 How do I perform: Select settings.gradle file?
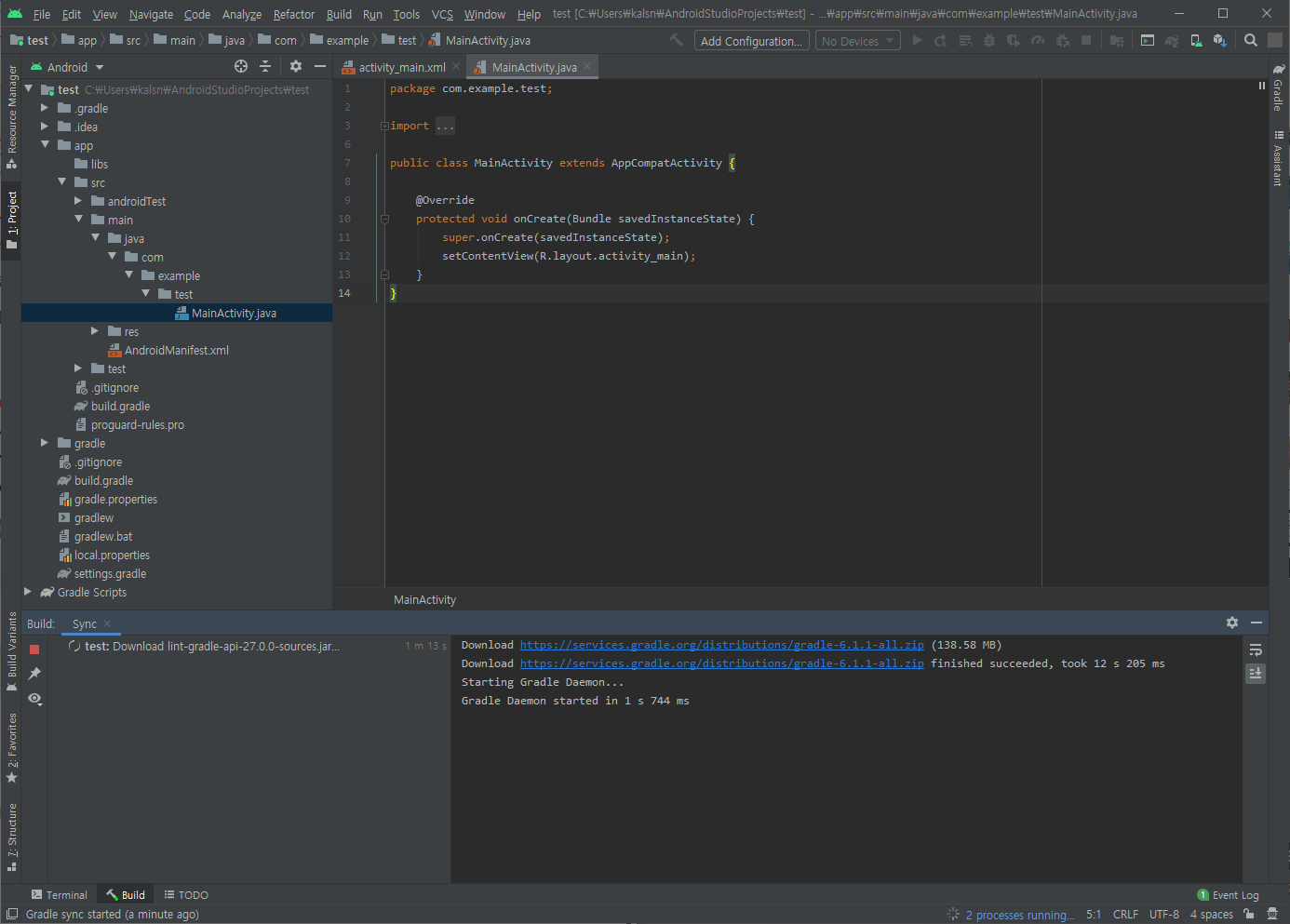110,573
